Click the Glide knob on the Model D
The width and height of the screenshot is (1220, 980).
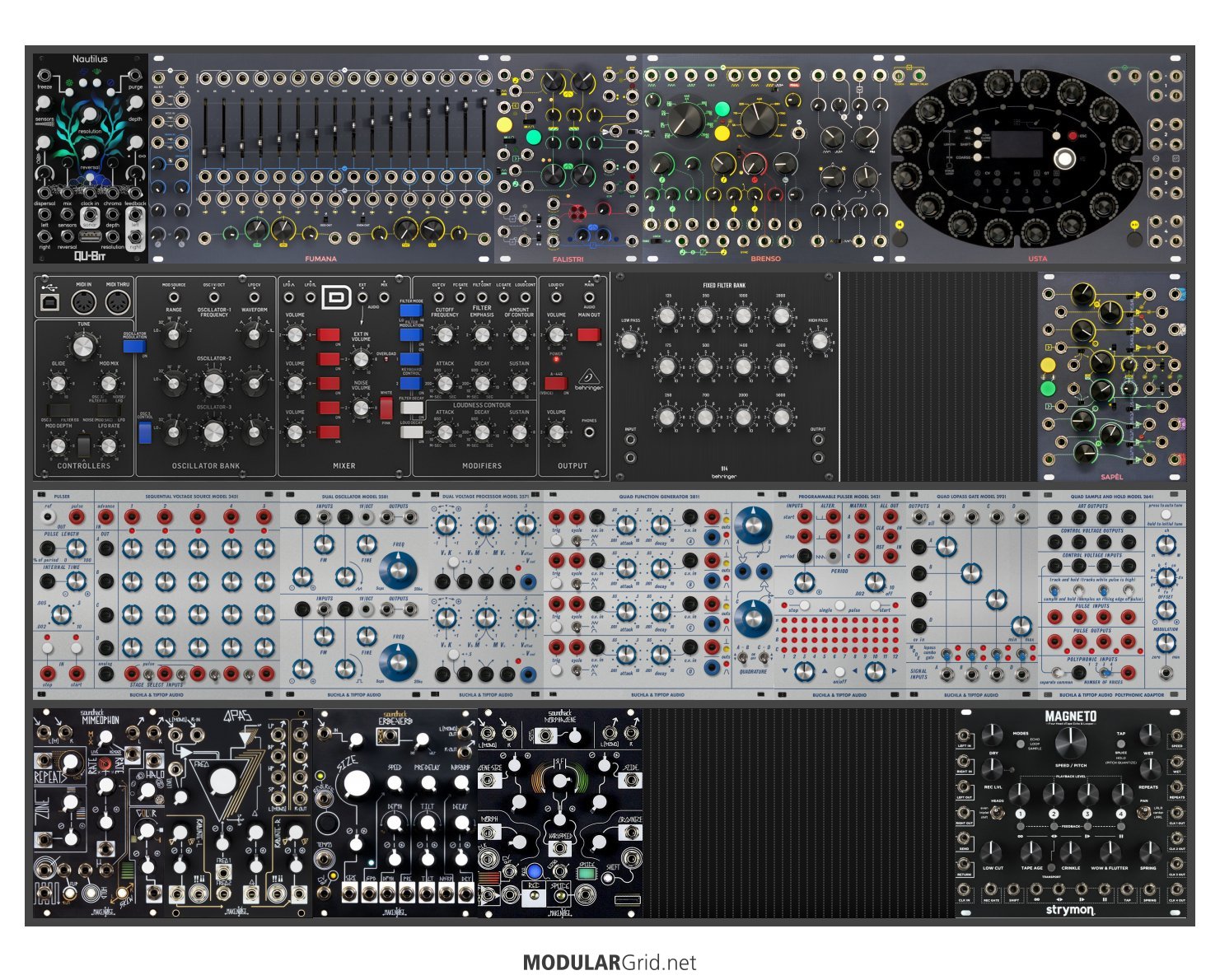click(x=58, y=383)
